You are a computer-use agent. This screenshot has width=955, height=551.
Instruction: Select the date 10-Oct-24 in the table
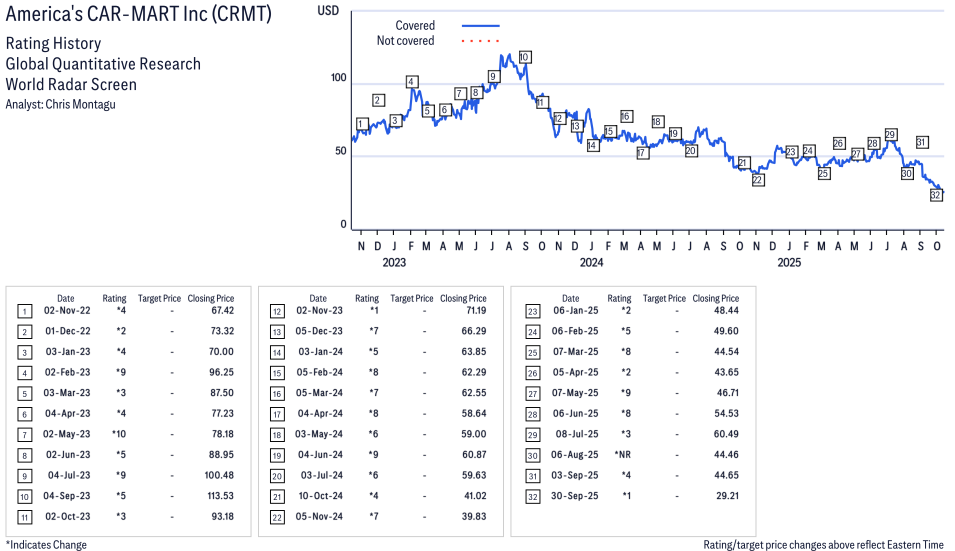coord(318,496)
